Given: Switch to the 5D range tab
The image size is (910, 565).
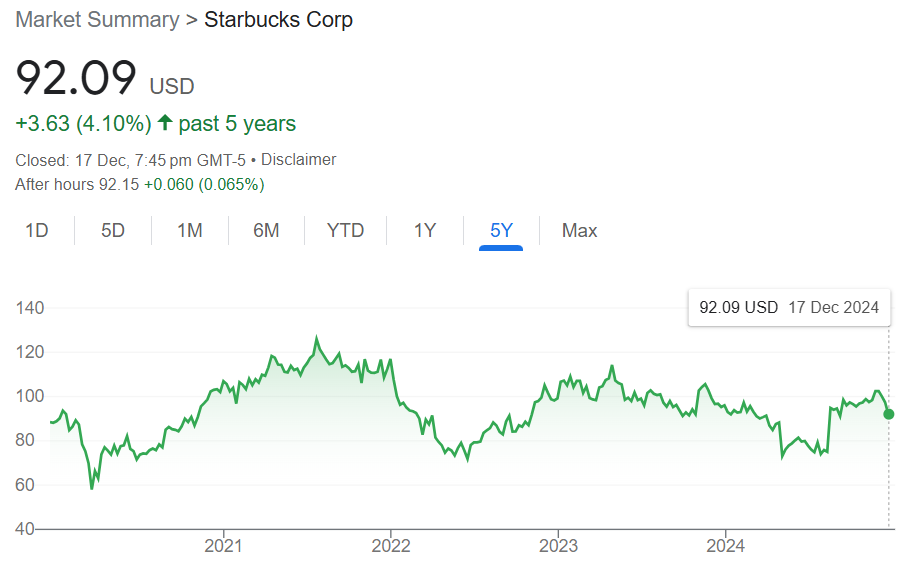Looking at the screenshot, I should (113, 231).
